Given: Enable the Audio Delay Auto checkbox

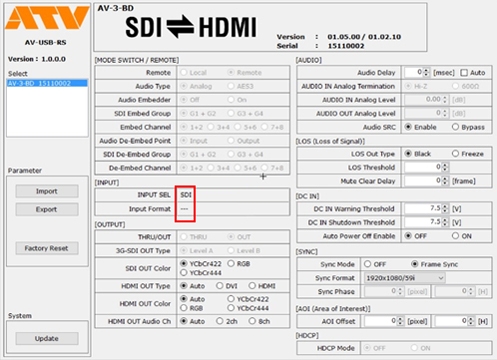Looking at the screenshot, I should point(464,73).
